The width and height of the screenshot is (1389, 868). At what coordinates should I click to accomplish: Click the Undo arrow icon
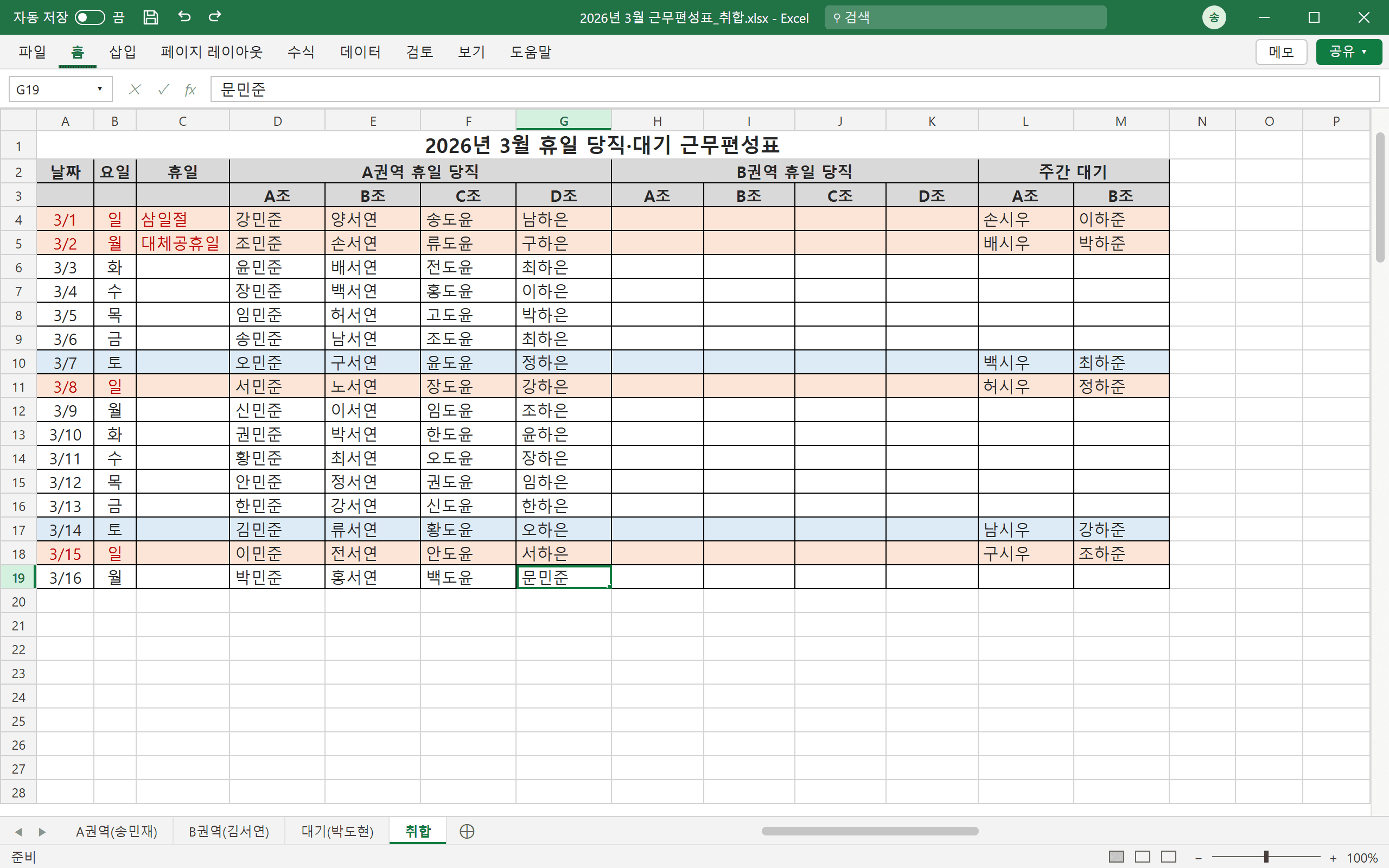pyautogui.click(x=184, y=17)
